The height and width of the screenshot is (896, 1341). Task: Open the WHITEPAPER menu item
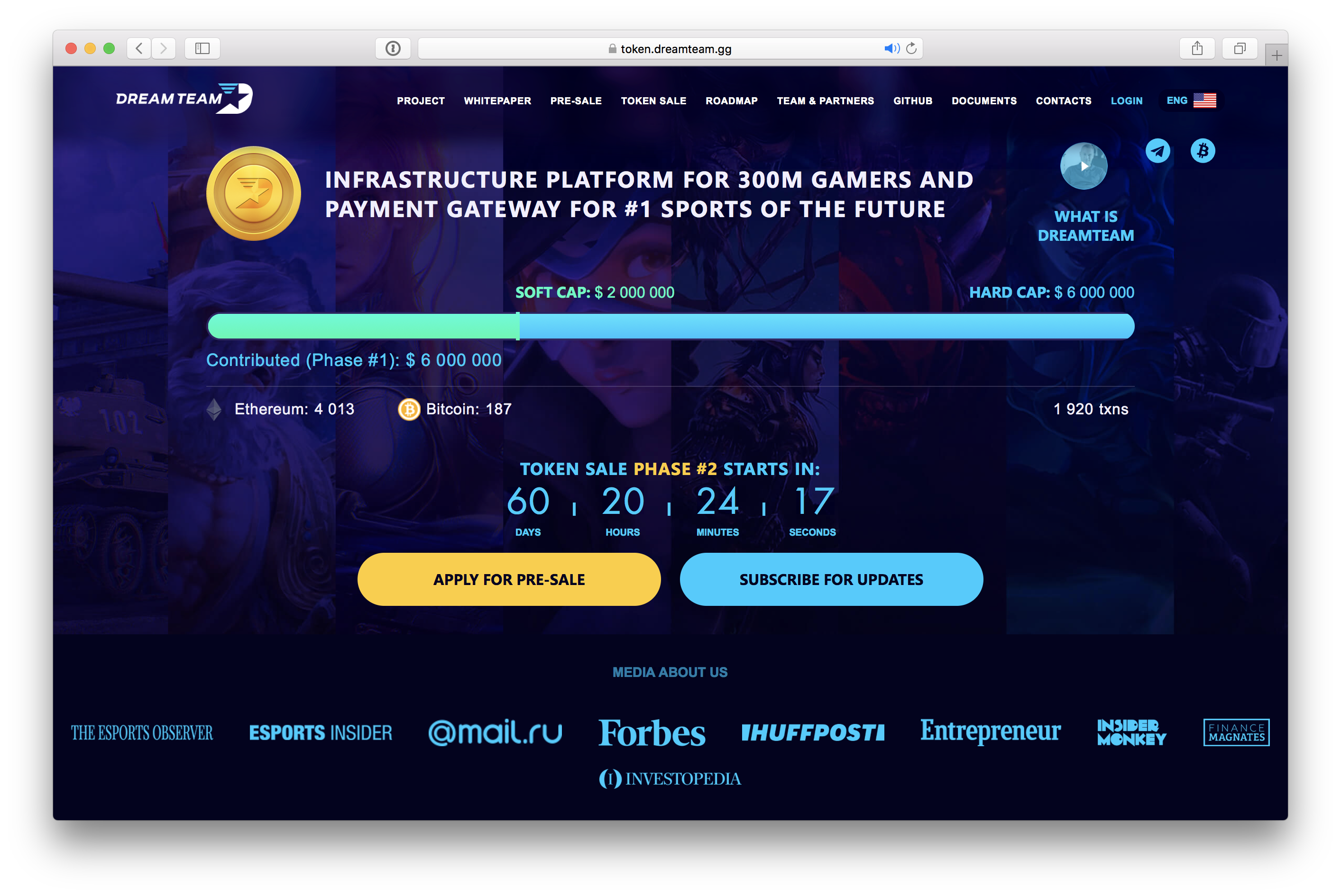point(497,101)
